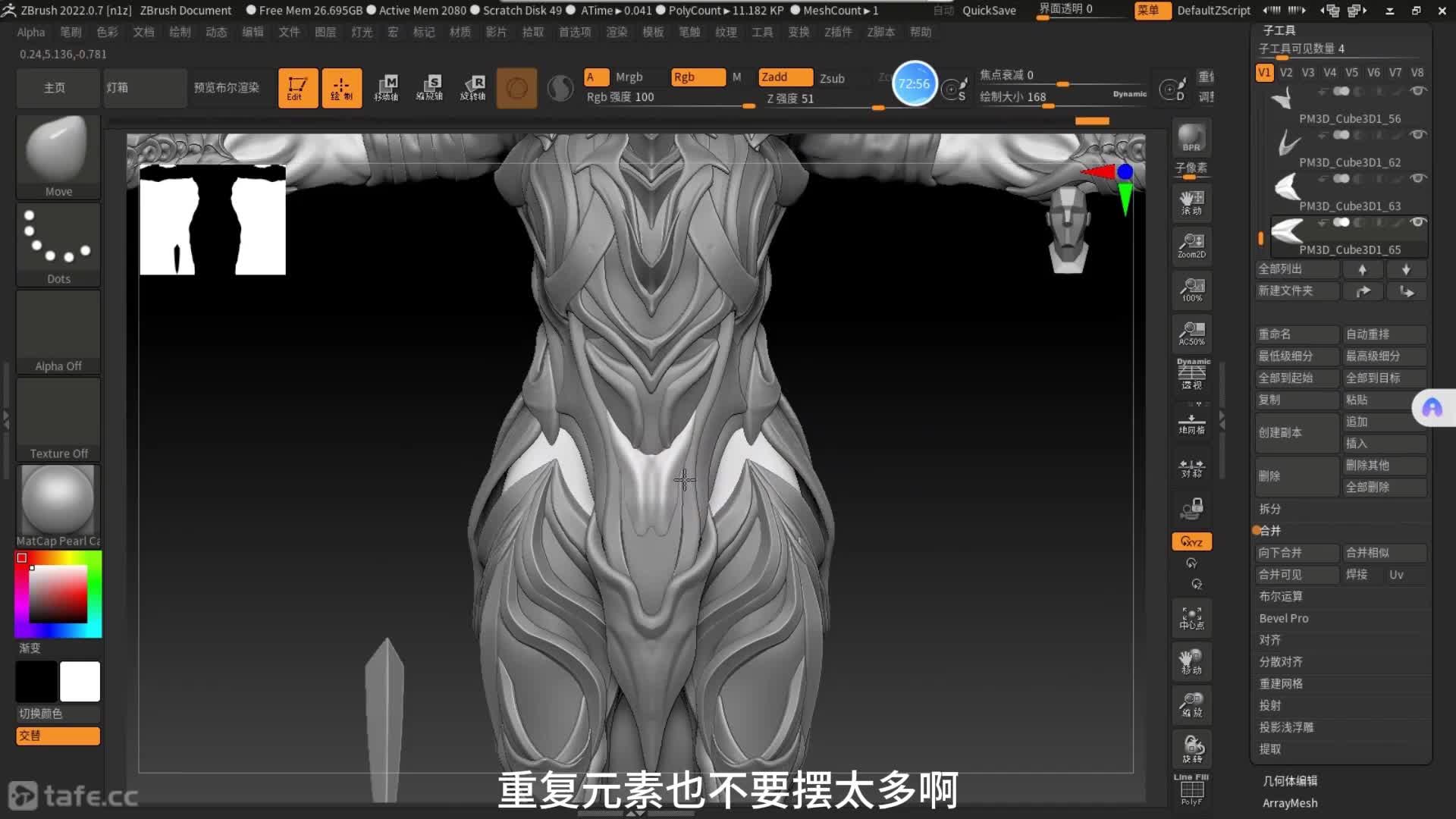The image size is (1456, 819).
Task: Select the Rotate gizmo tool icon
Action: click(x=473, y=88)
